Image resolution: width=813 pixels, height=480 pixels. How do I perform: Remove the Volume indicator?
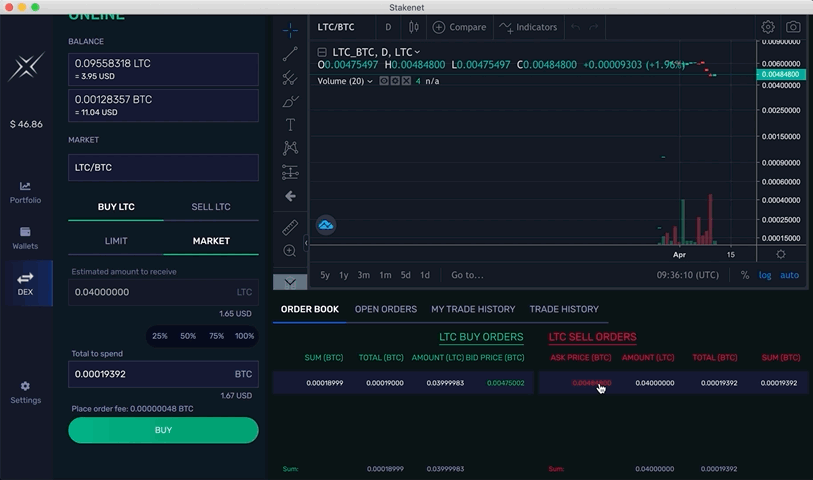pyautogui.click(x=406, y=81)
